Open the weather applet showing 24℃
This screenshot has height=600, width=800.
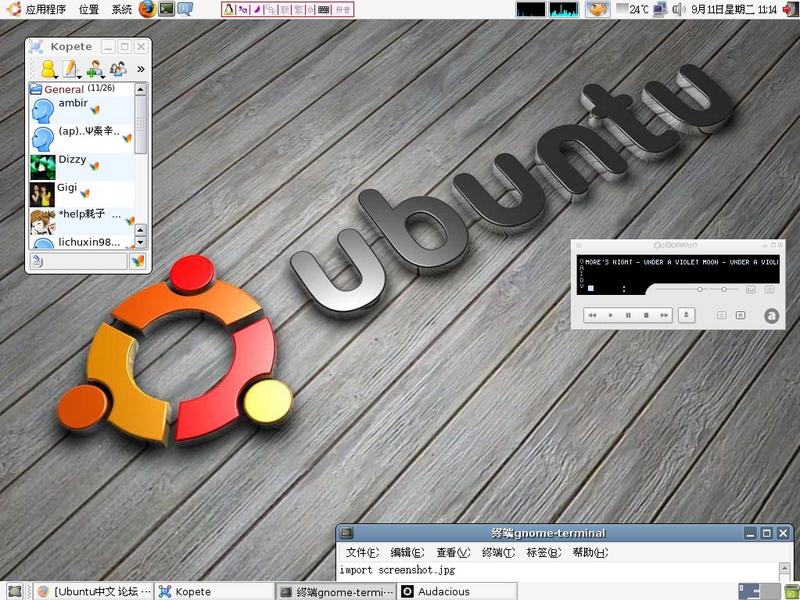(632, 9)
